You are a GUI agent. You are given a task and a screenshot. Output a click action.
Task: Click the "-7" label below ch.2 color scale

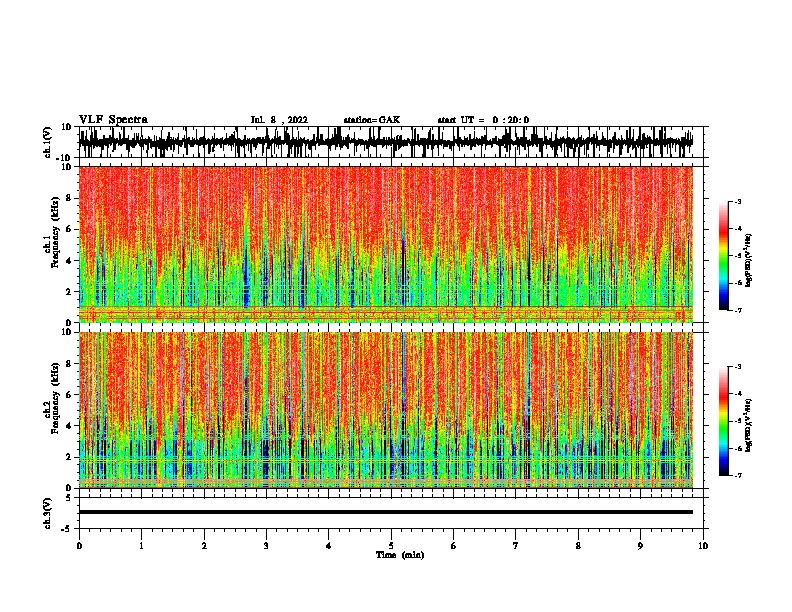(737, 475)
